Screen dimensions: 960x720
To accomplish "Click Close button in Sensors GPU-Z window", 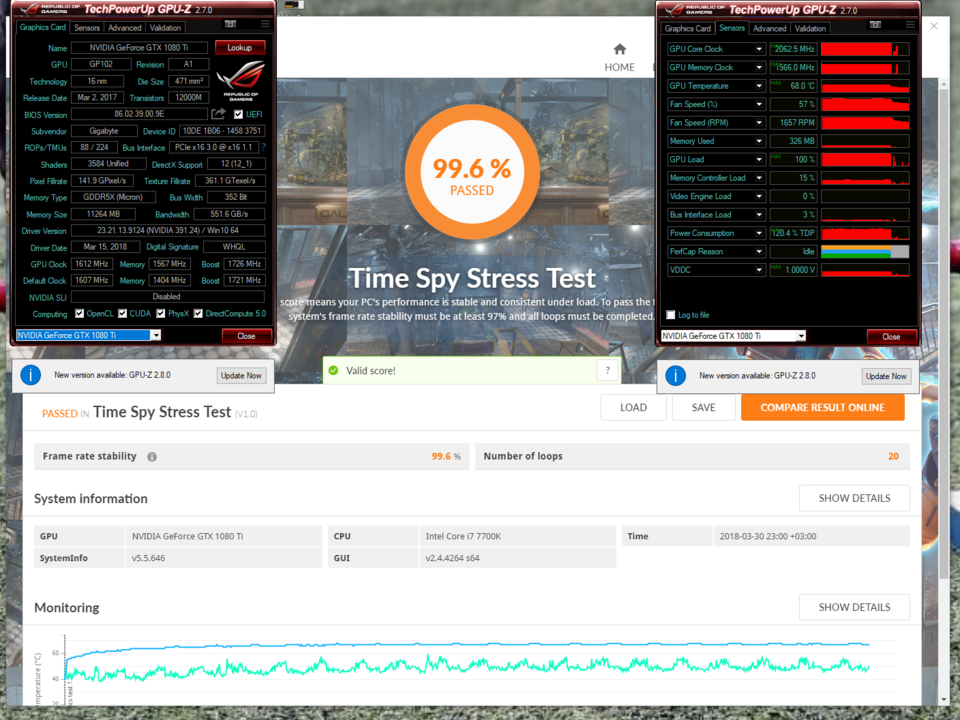I will tap(891, 336).
